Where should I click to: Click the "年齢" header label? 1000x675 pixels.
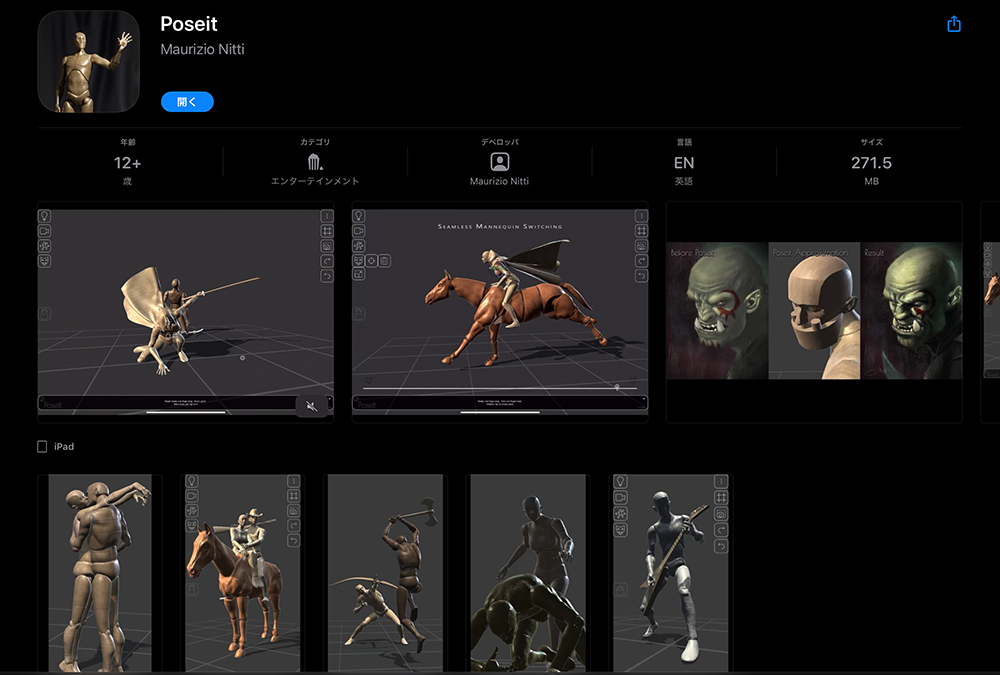coord(128,142)
